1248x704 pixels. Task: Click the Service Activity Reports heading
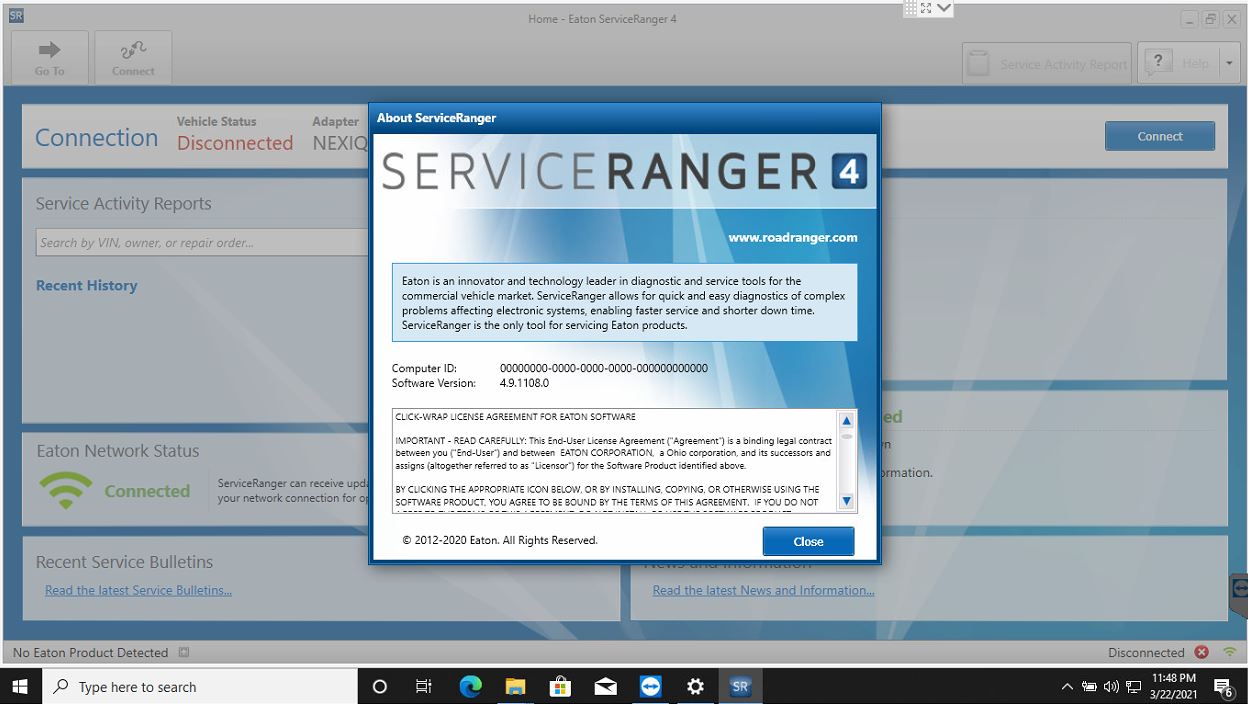(x=124, y=203)
